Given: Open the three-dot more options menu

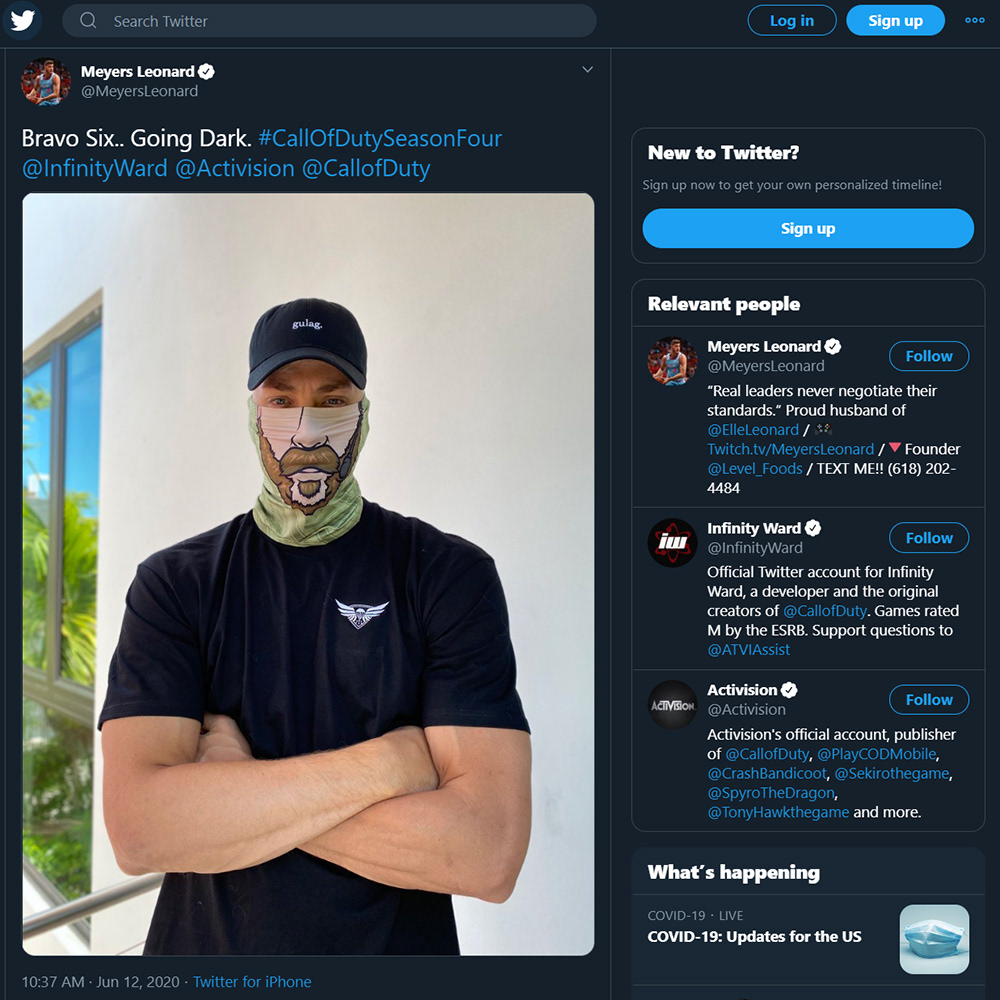Looking at the screenshot, I should tap(974, 21).
